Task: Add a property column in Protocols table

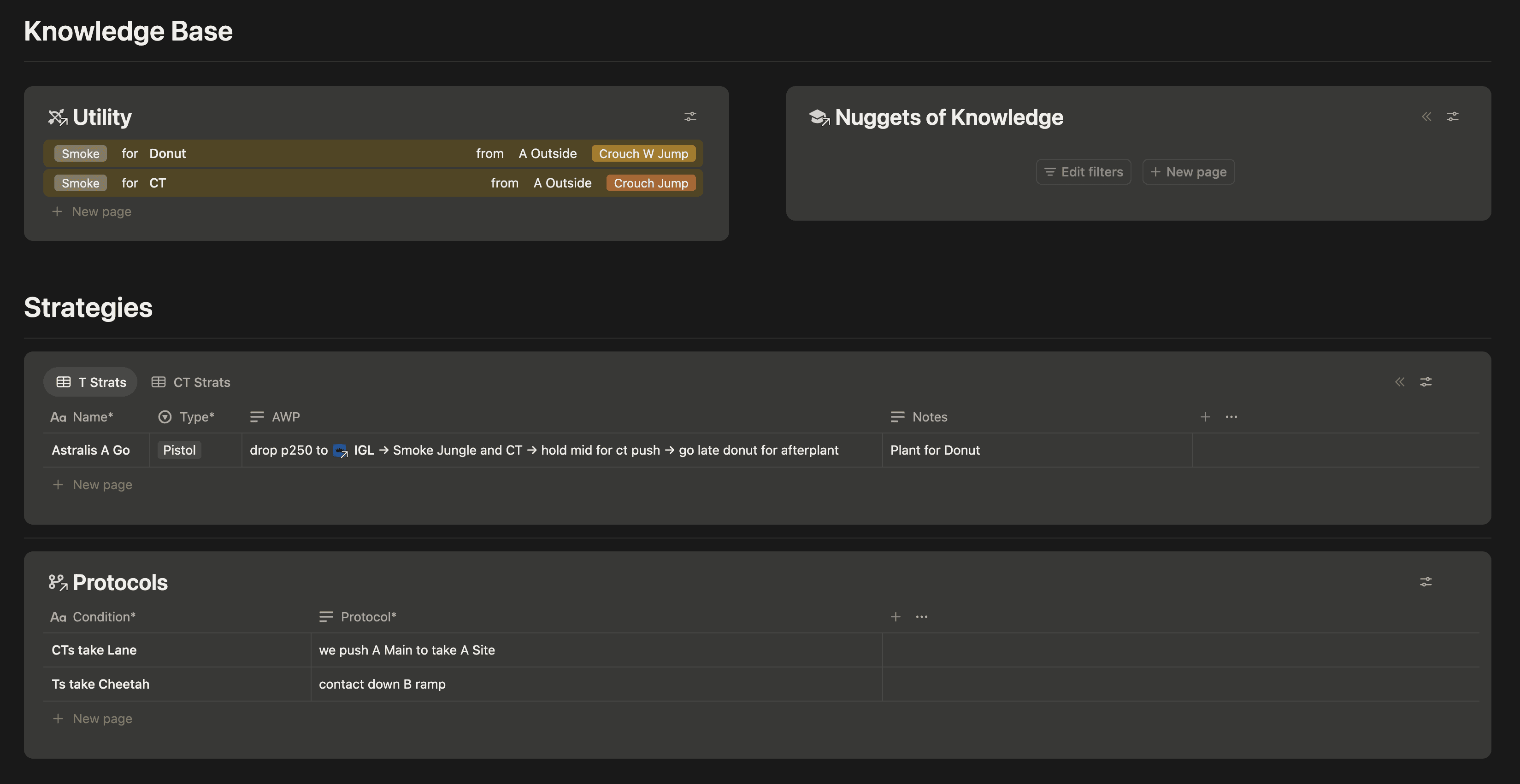Action: coord(896,617)
